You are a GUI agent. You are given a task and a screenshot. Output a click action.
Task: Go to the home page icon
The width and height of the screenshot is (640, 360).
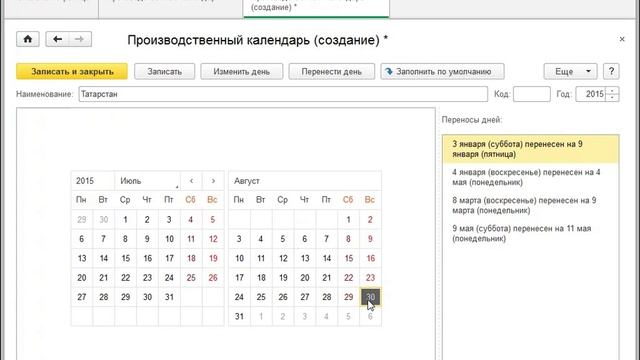28,39
